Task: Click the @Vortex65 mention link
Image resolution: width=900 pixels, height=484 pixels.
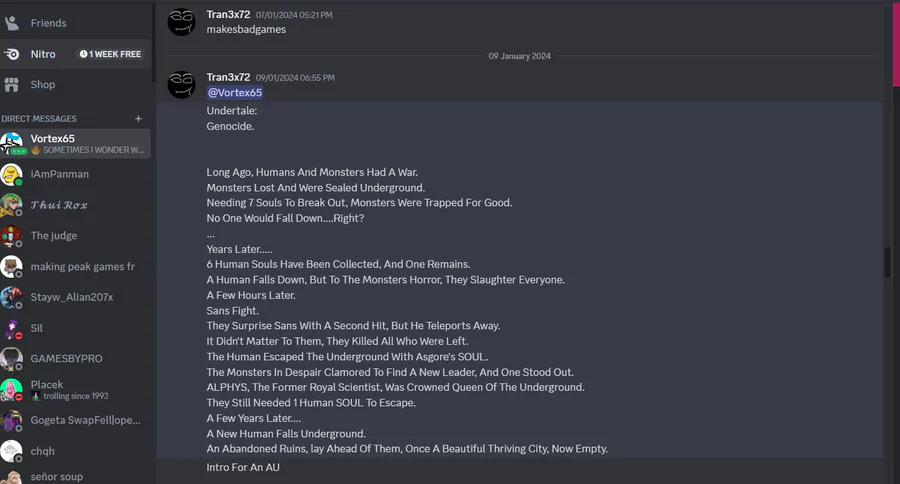Action: click(234, 93)
